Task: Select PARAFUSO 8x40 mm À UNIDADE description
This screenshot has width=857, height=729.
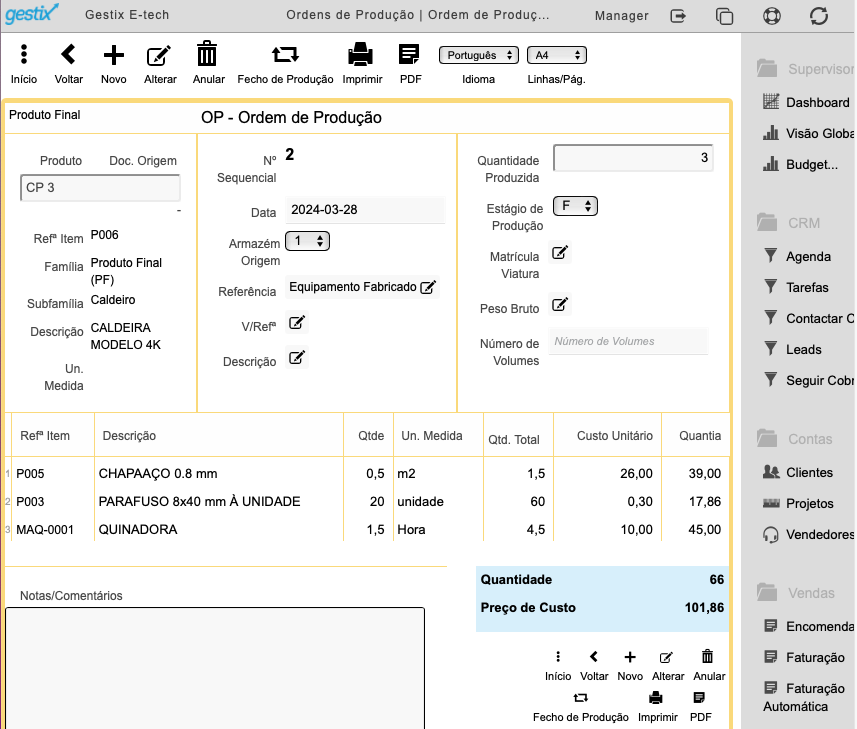Action: 199,502
